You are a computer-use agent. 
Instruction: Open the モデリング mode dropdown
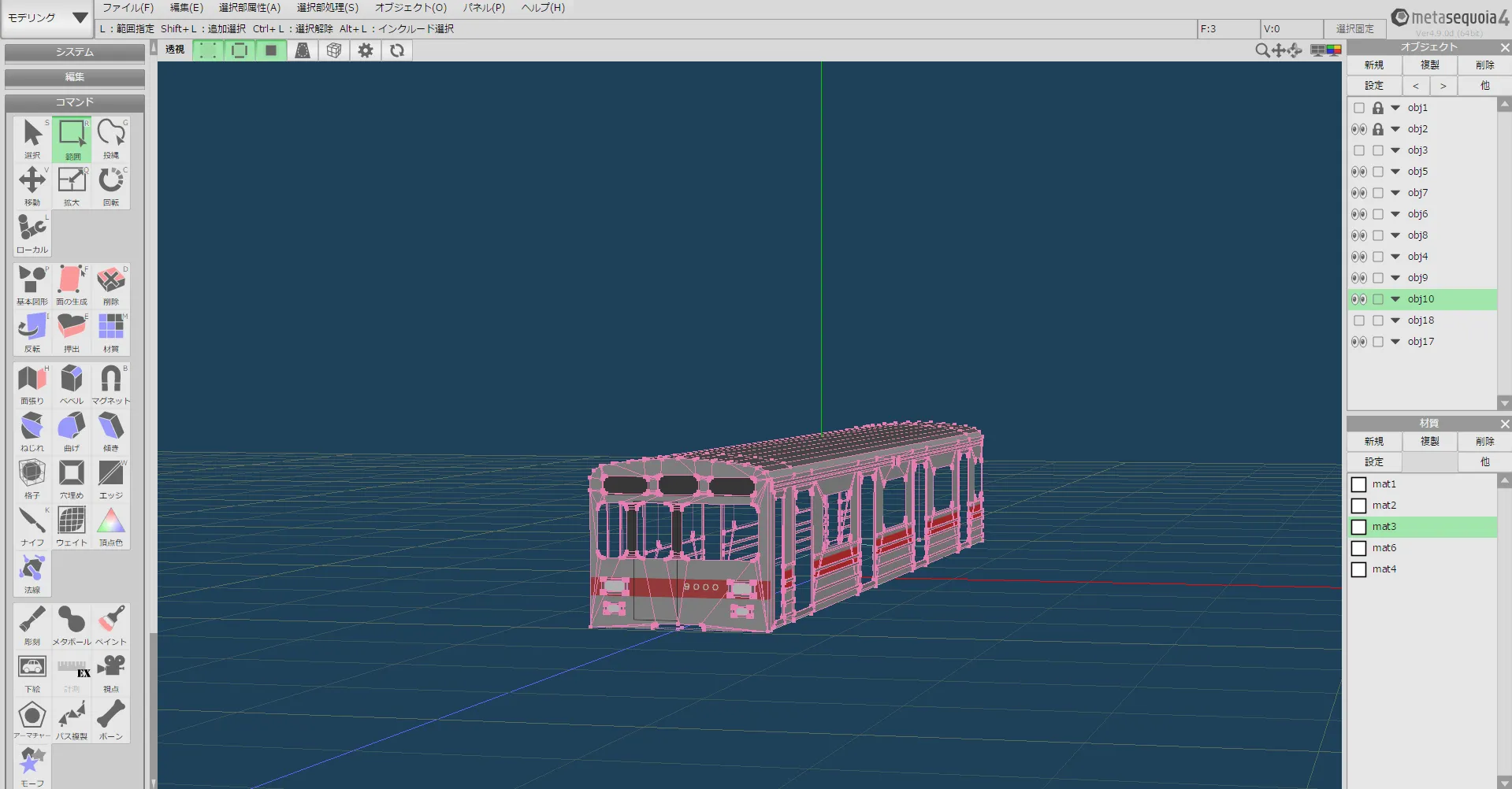click(47, 18)
